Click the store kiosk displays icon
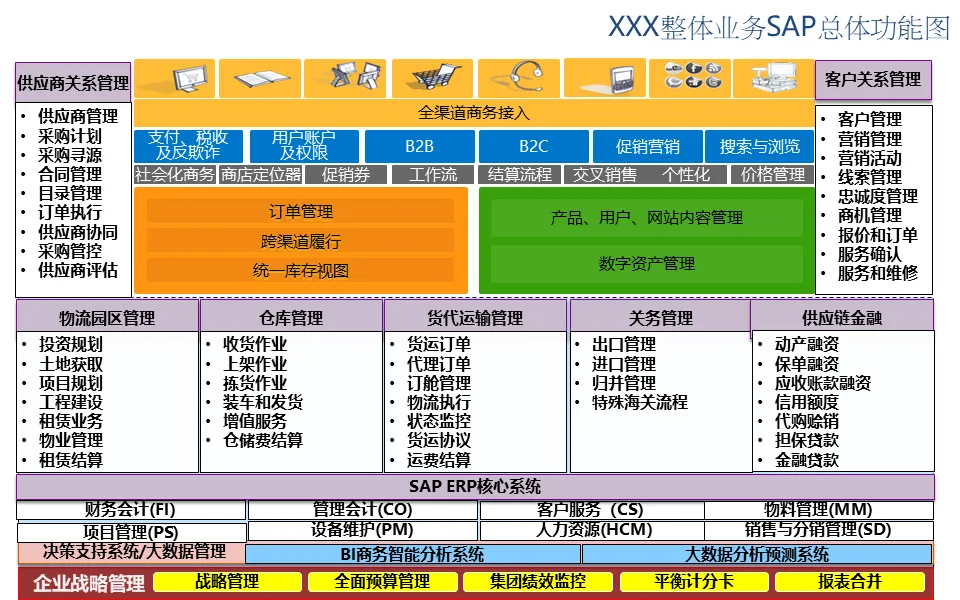Viewport: 960px width, 600px height. pyautogui.click(x=345, y=78)
